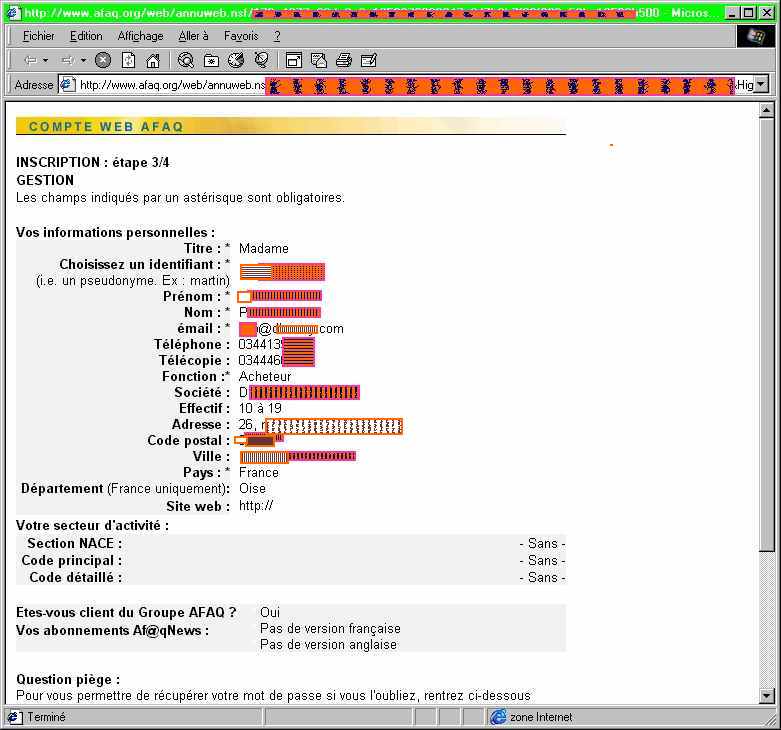
Task: Click the IE icon in title bar
Action: 12,12
